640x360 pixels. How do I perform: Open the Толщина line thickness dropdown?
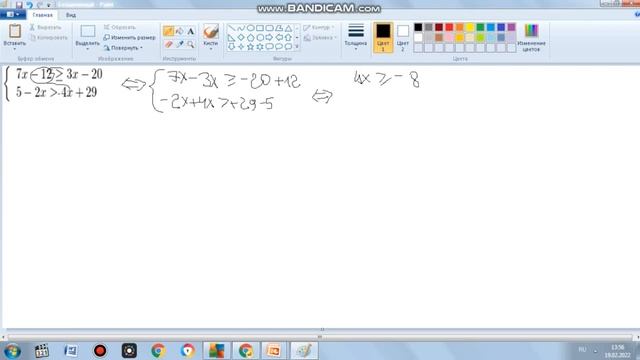click(356, 38)
